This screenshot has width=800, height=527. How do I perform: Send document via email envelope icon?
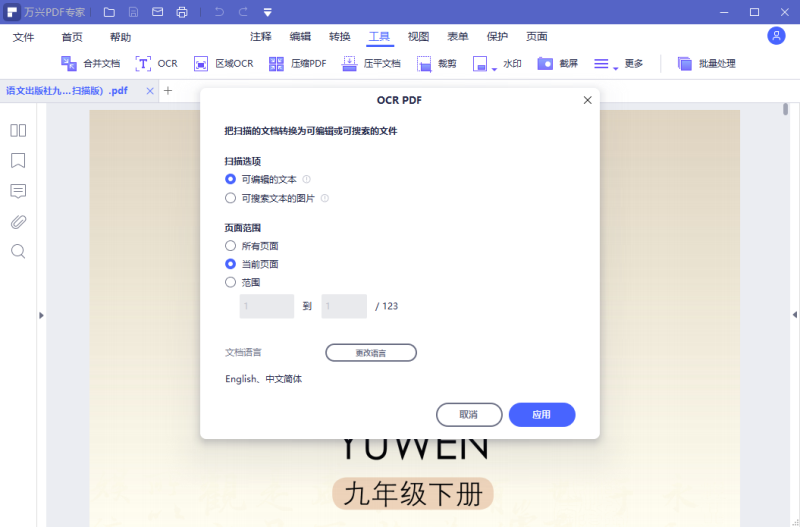click(158, 12)
